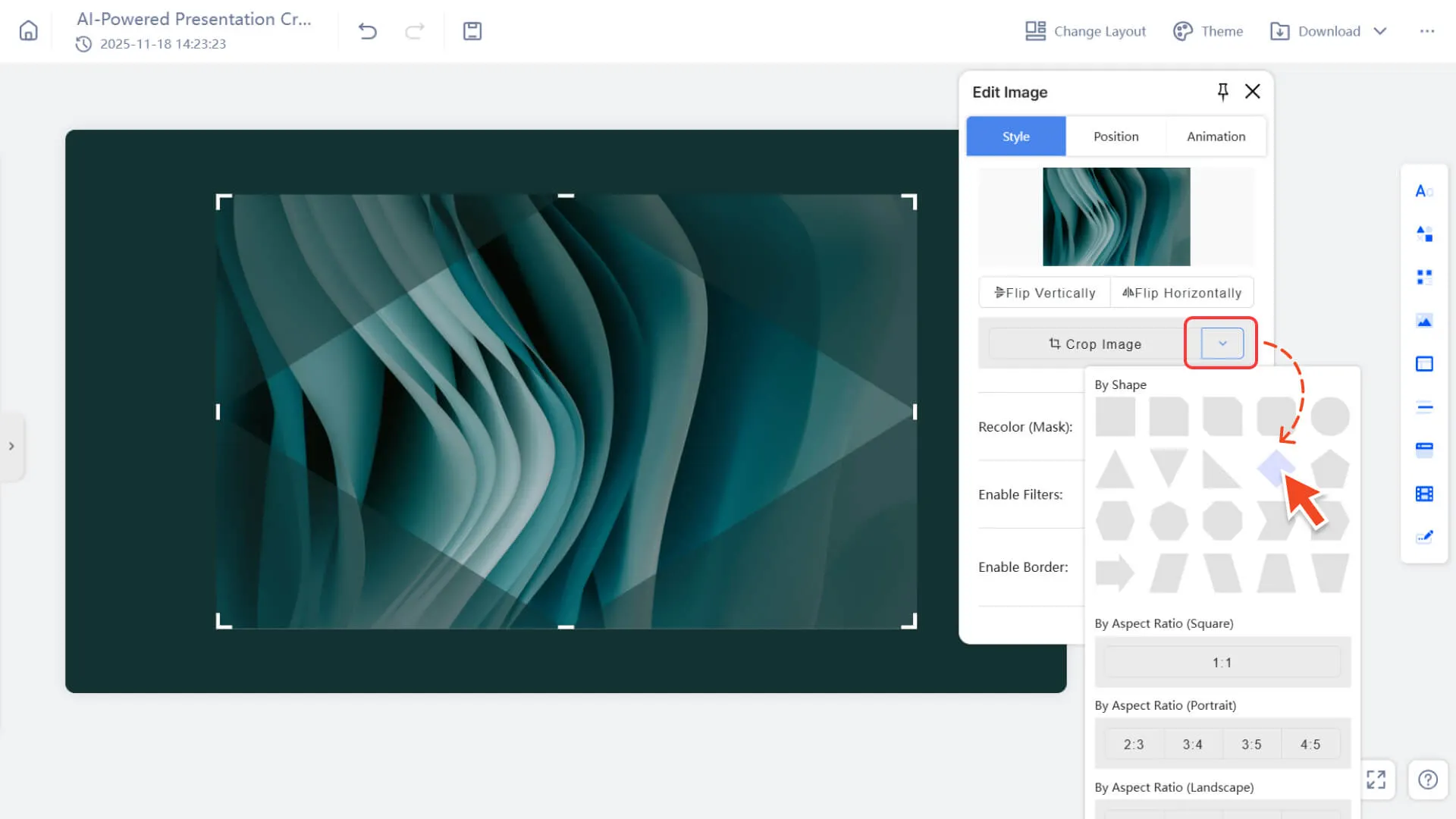Open the pen annotation tool in sidebar

point(1424,537)
